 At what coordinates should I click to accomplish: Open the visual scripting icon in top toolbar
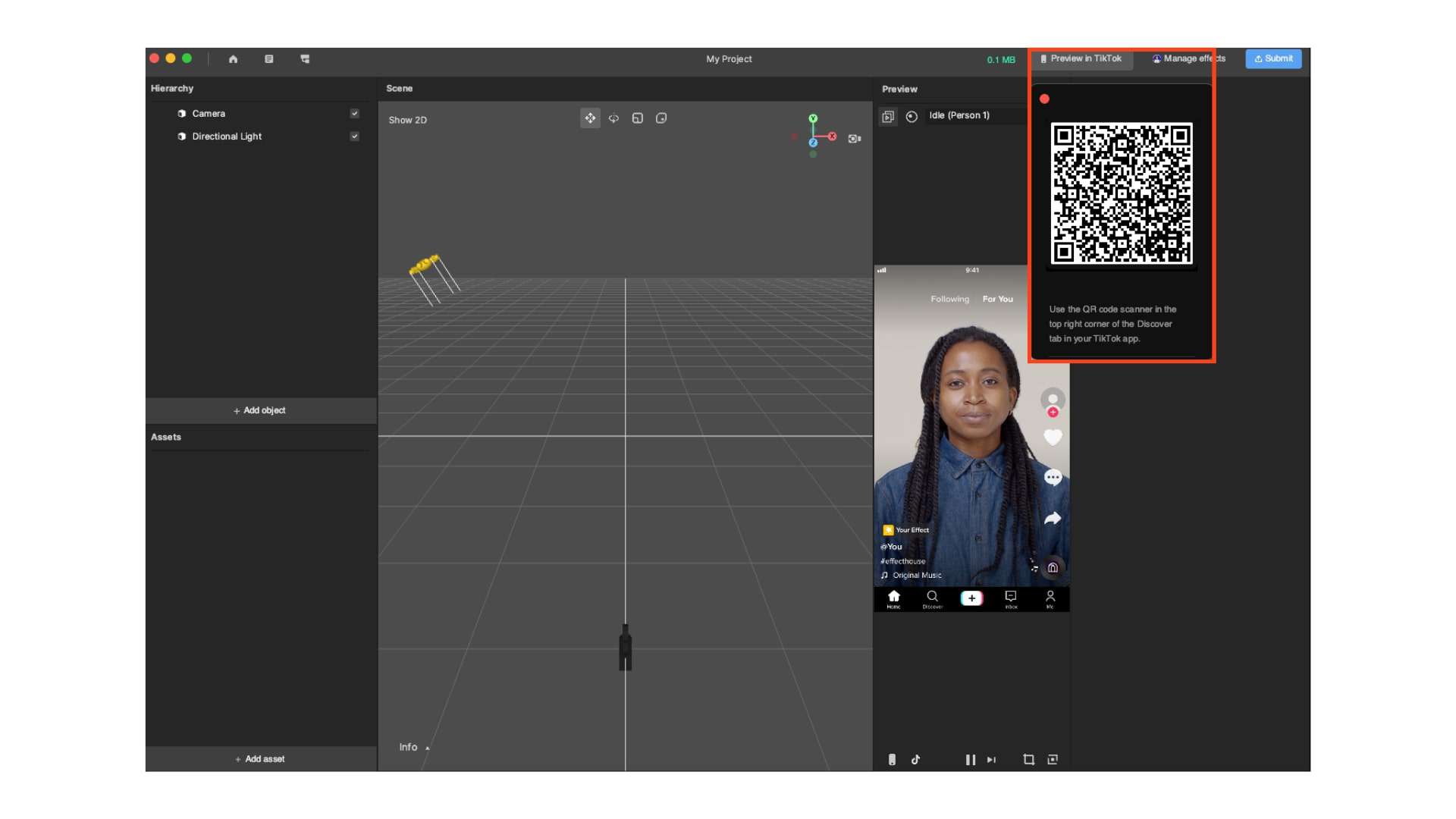pyautogui.click(x=305, y=59)
